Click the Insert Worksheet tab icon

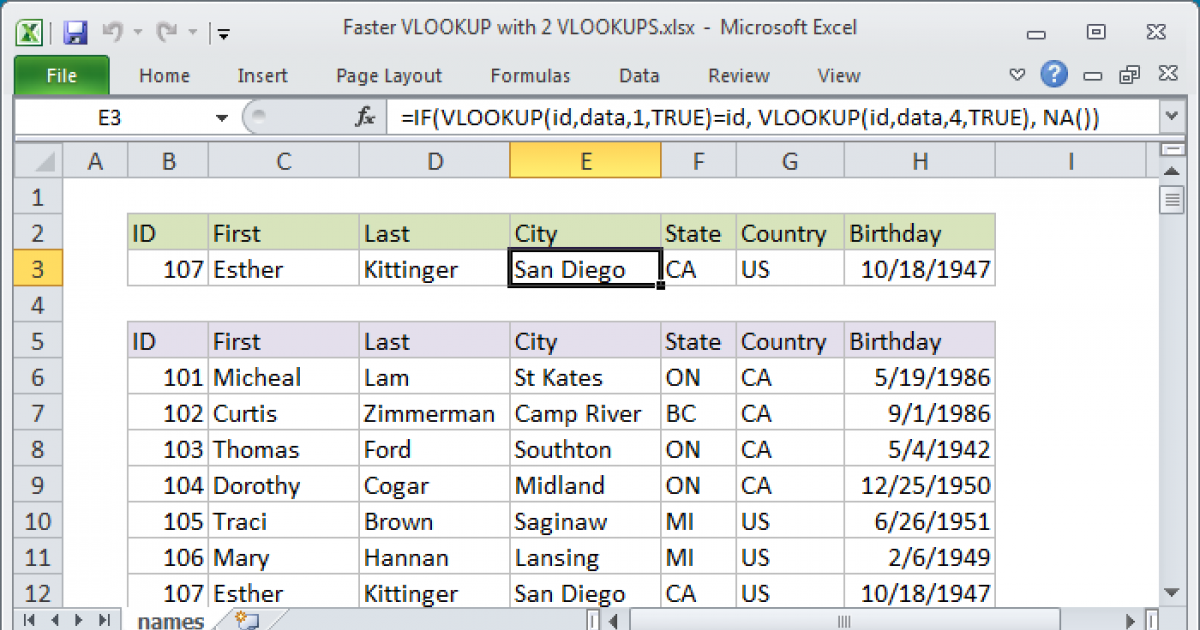(245, 620)
